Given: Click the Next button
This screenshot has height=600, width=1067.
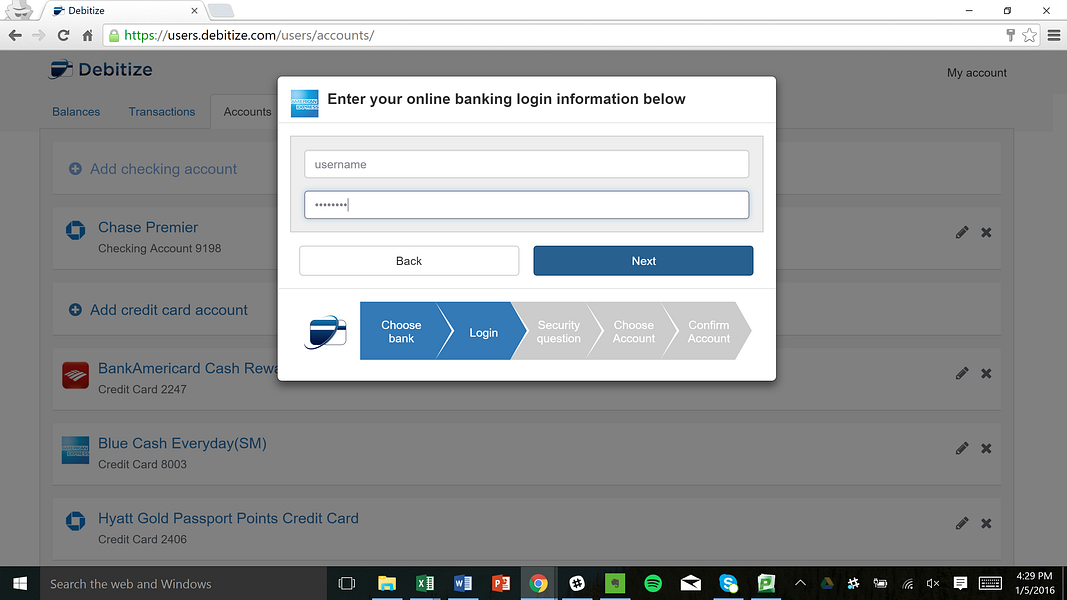Looking at the screenshot, I should pos(643,261).
